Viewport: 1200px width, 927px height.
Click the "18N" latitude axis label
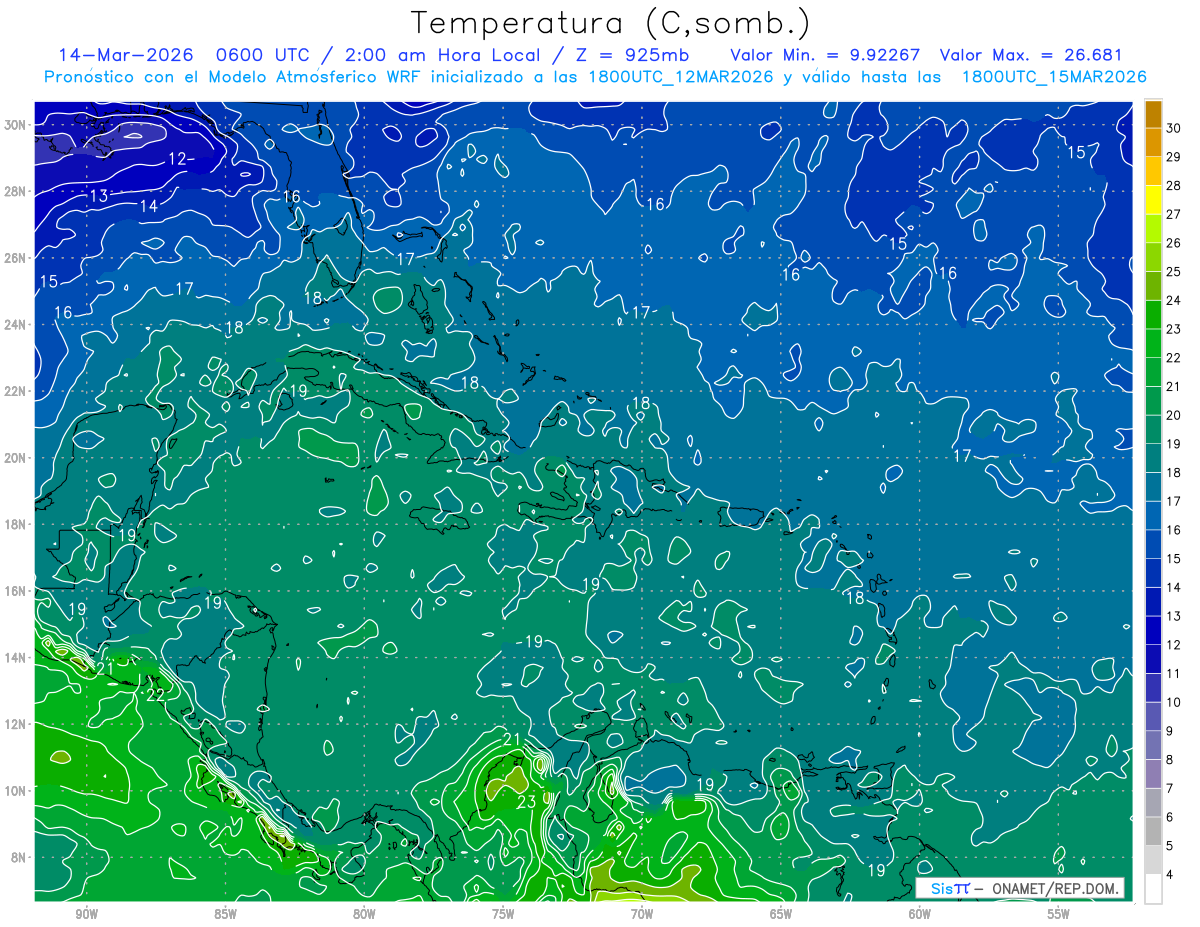coord(17,524)
